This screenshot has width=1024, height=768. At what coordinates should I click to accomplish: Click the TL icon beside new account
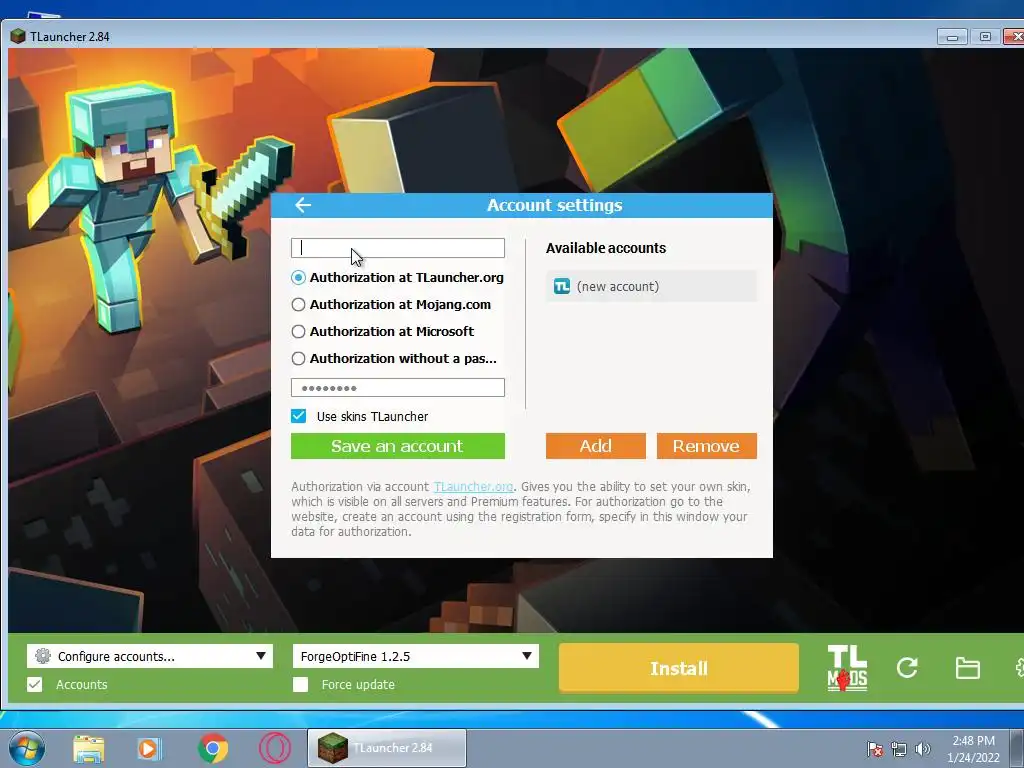[x=562, y=286]
